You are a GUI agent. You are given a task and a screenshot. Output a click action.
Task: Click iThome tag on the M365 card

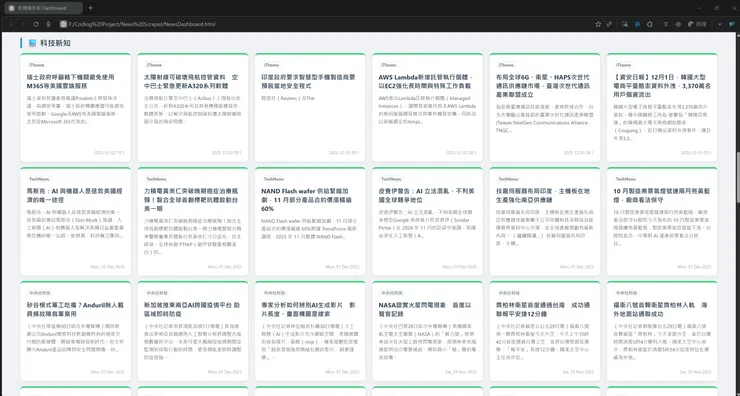pyautogui.click(x=36, y=65)
